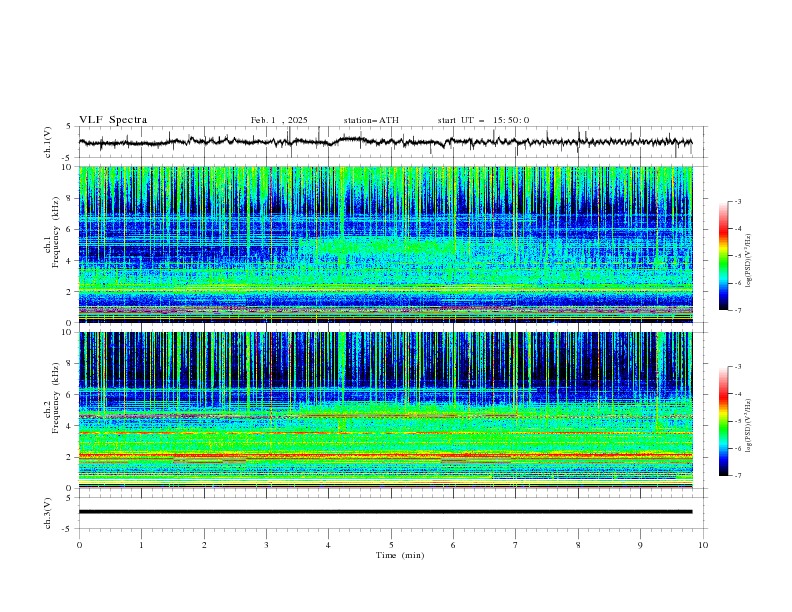
Task: Click the "VLF Spectra" title text
Action: click(113, 120)
